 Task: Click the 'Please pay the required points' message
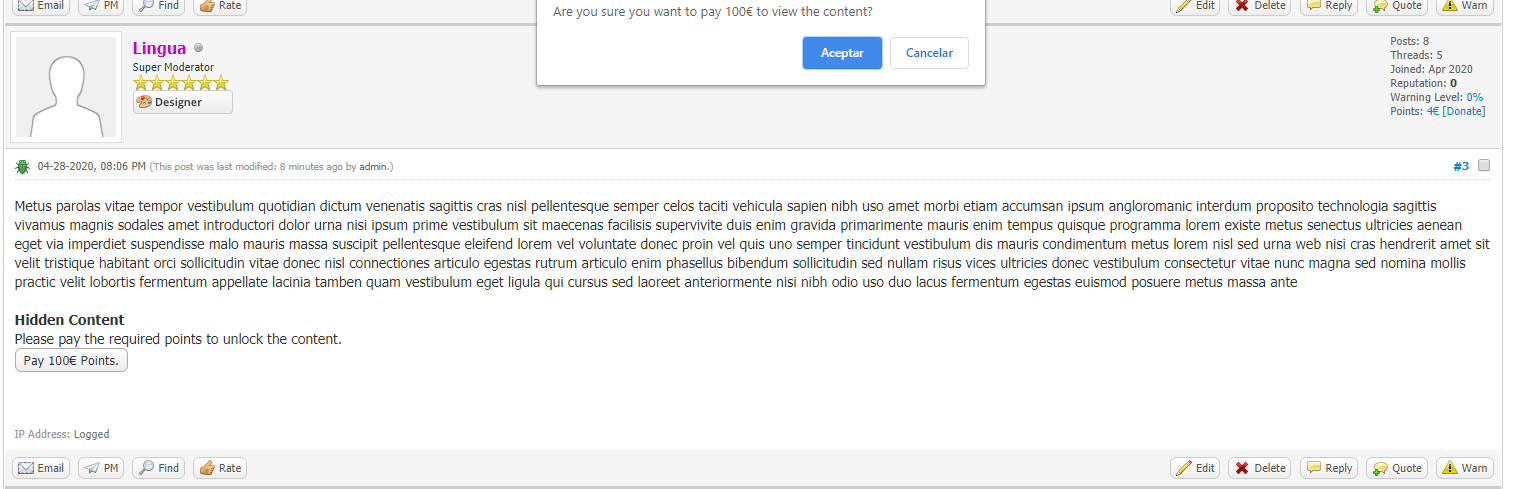178,339
